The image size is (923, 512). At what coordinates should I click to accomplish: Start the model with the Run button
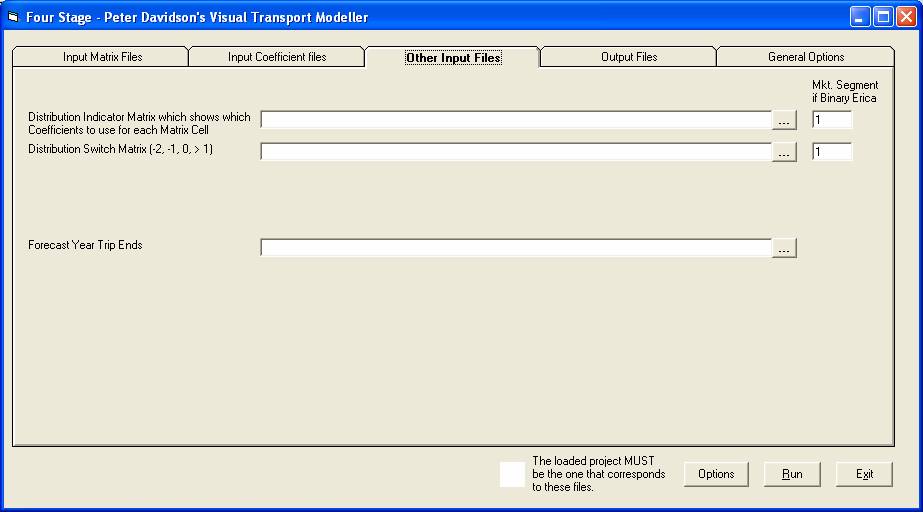pyautogui.click(x=792, y=474)
